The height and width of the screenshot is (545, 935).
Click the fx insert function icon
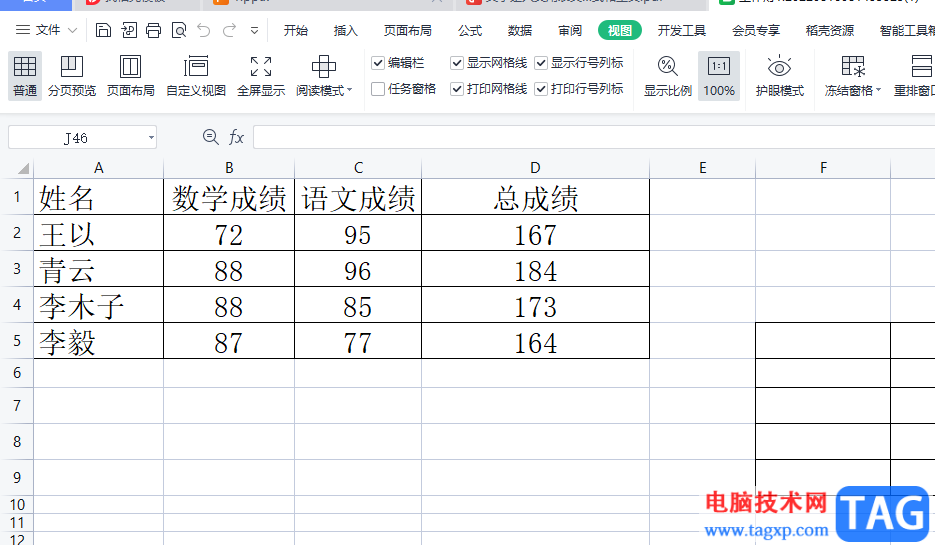click(x=236, y=138)
